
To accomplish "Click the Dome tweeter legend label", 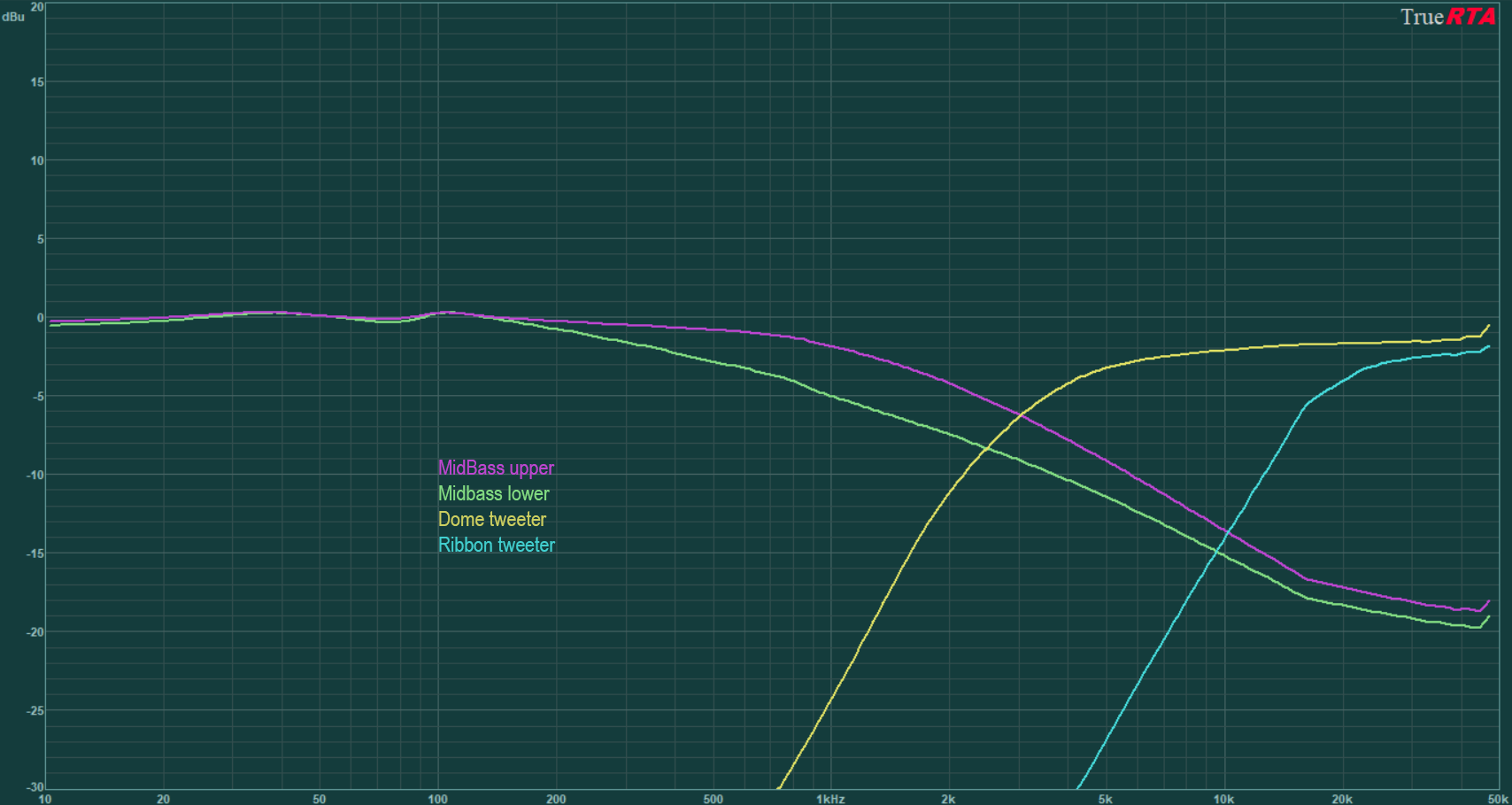I will 491,519.
